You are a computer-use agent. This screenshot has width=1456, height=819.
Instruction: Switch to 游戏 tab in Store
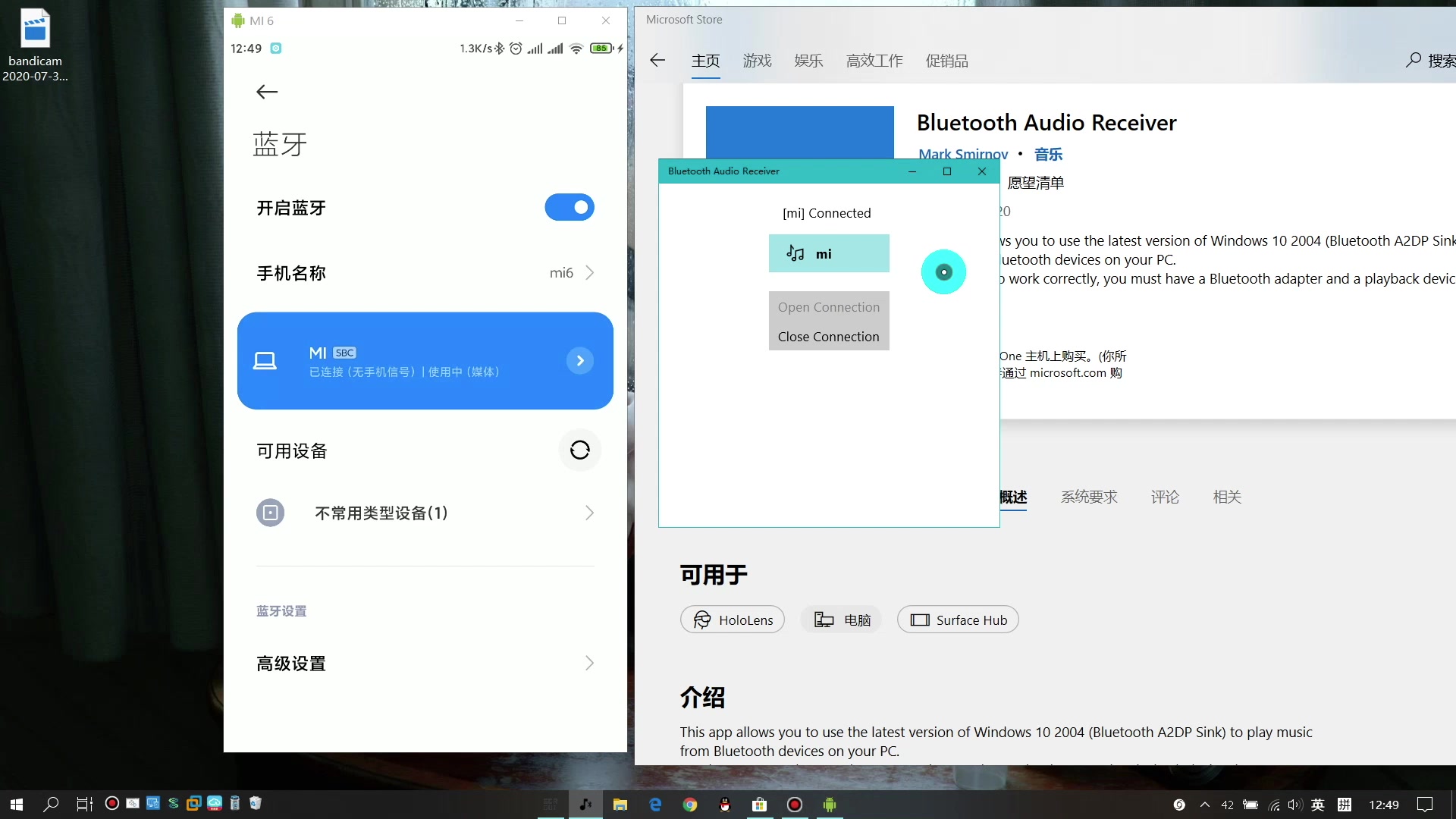click(x=757, y=61)
